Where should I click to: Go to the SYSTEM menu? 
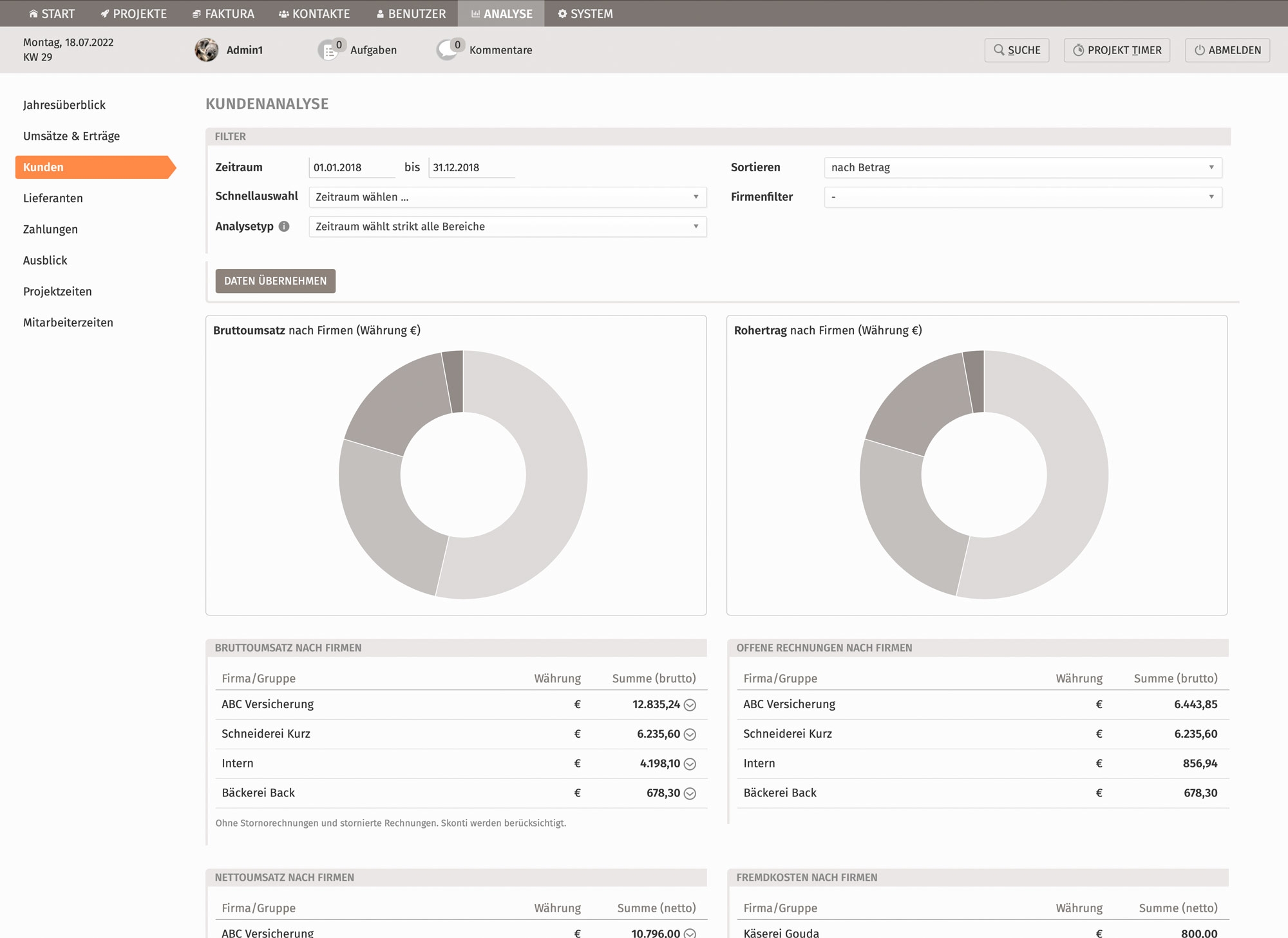585,14
